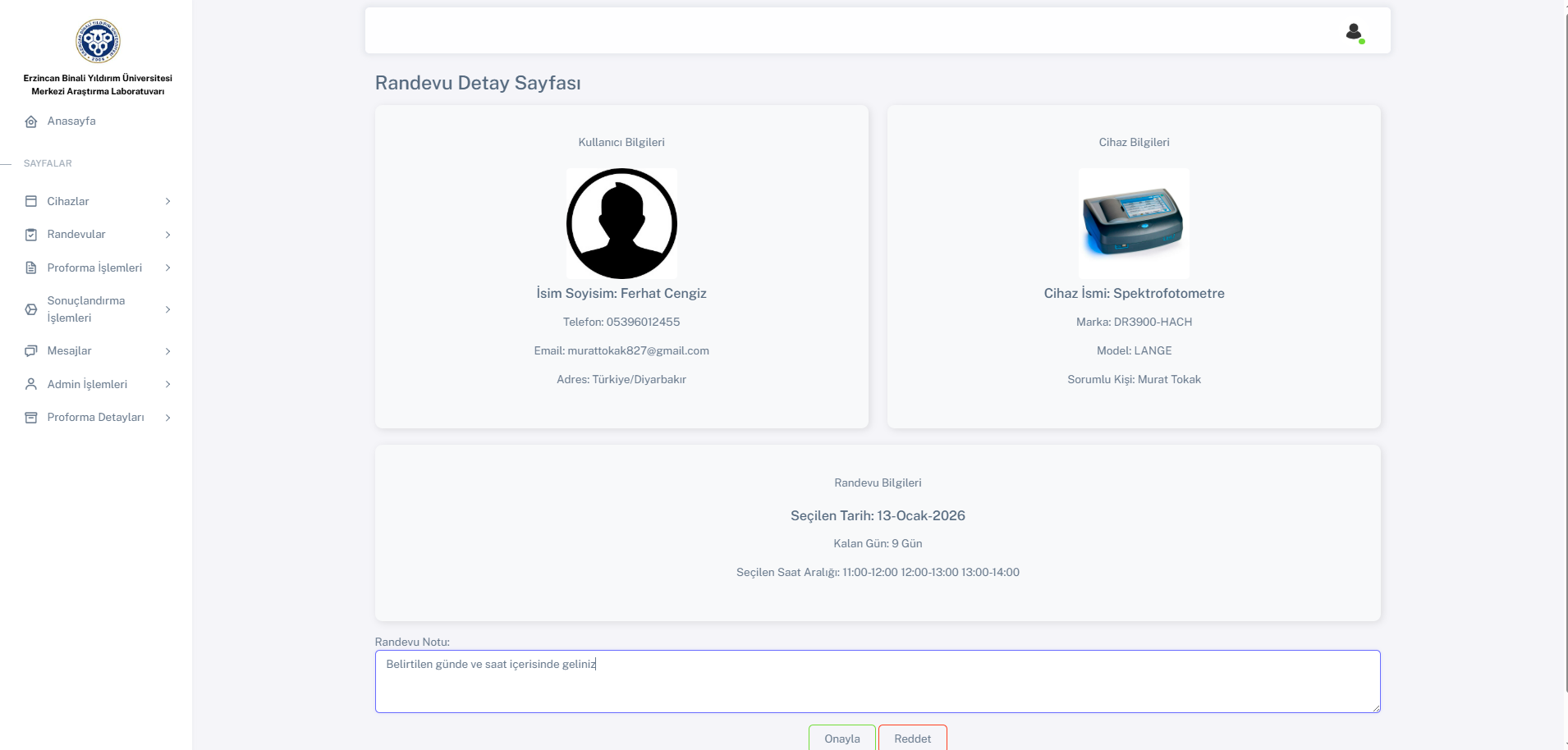
Task: Open the Anasayfa menu item
Action: (x=71, y=121)
